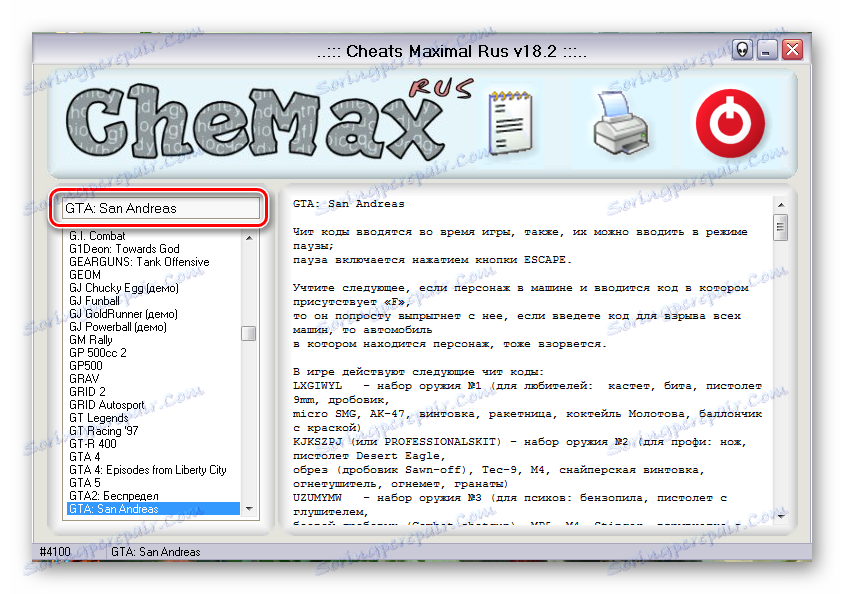Select GJ GoldRunner (демо)
The width and height of the screenshot is (844, 594).
pyautogui.click(x=123, y=314)
